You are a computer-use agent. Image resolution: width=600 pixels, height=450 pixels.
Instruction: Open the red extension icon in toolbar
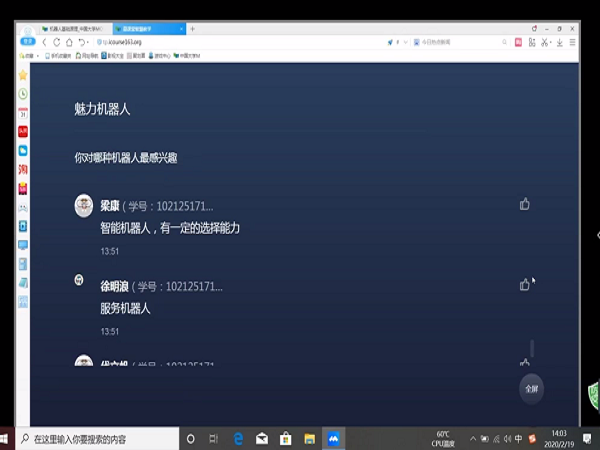point(518,42)
